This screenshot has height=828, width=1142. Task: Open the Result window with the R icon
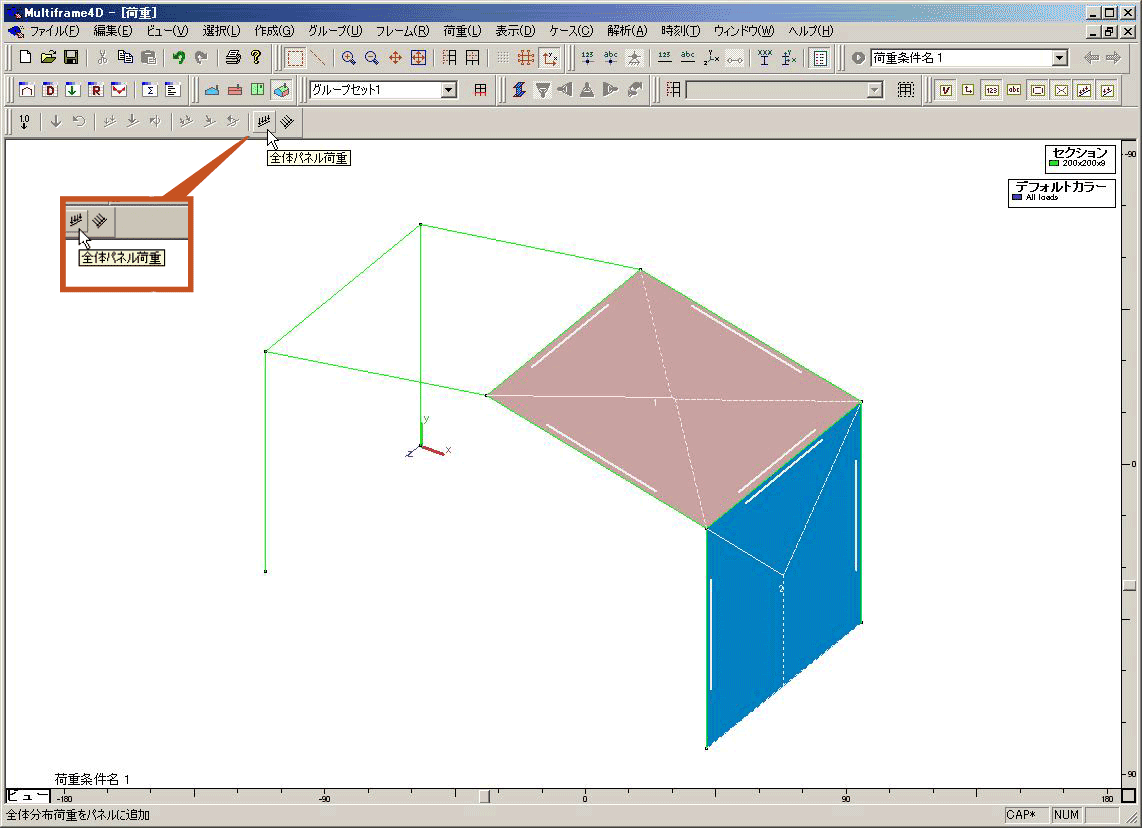[95, 90]
